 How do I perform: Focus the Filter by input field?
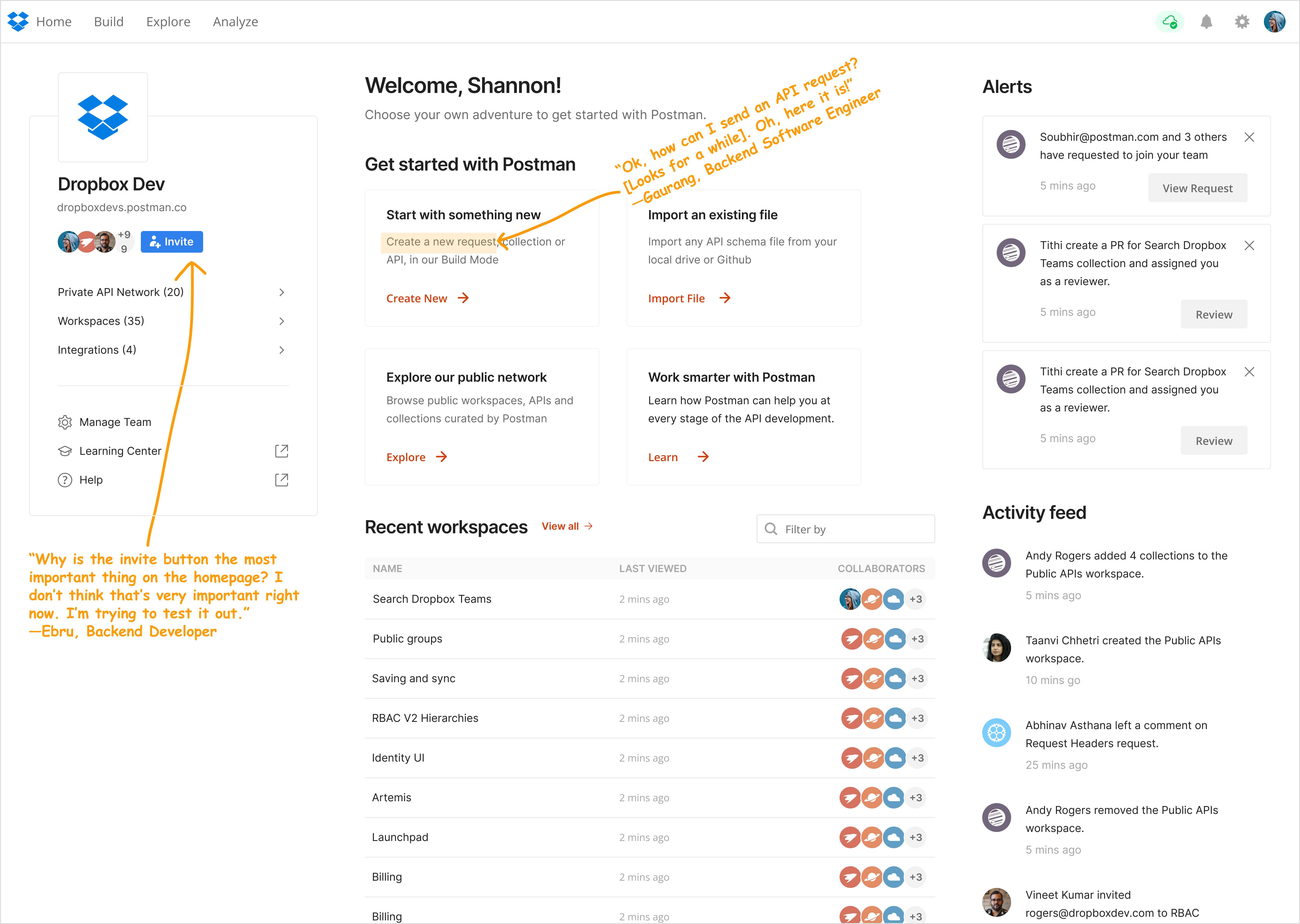[x=846, y=529]
